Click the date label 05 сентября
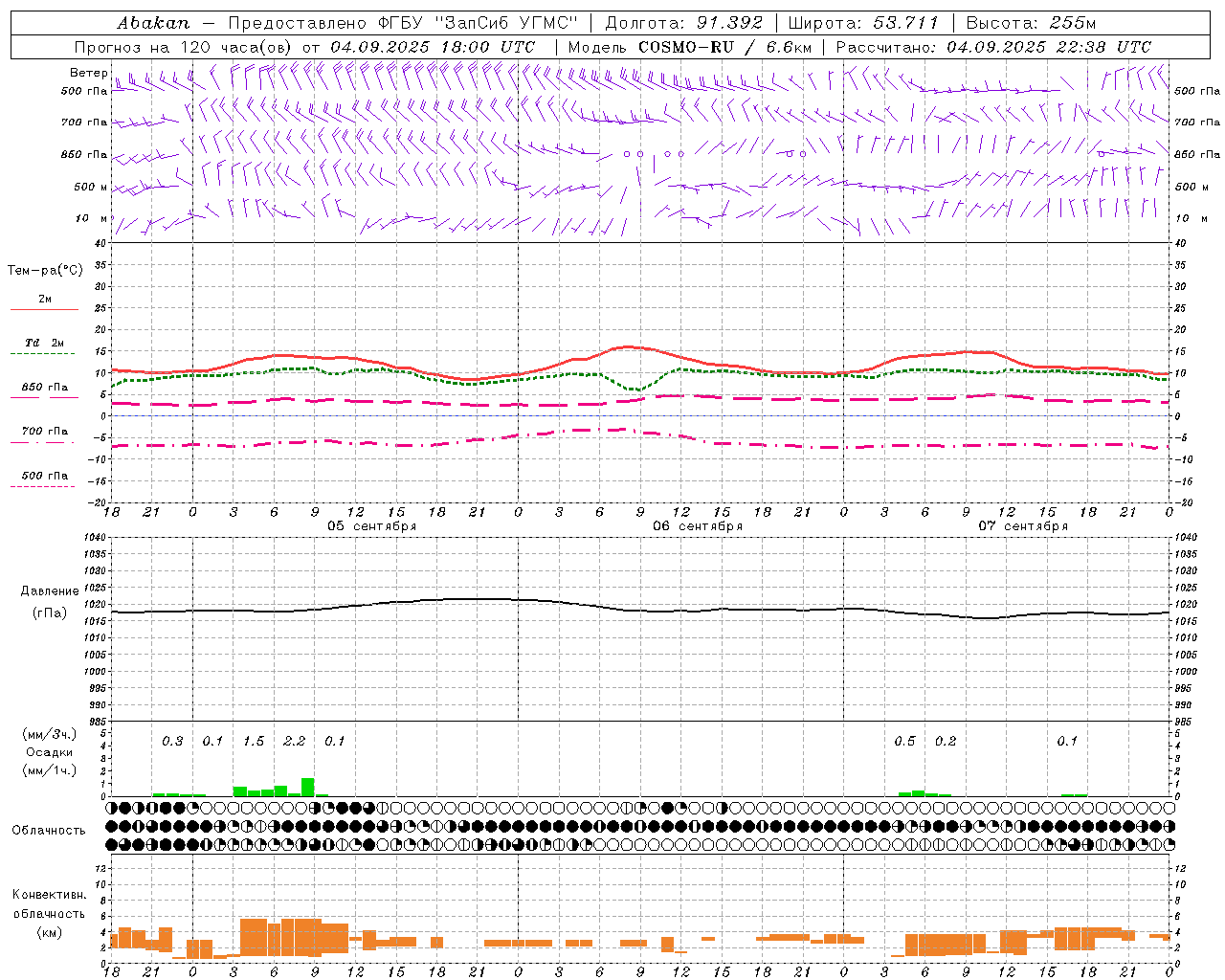The height and width of the screenshot is (980, 1225). [371, 526]
